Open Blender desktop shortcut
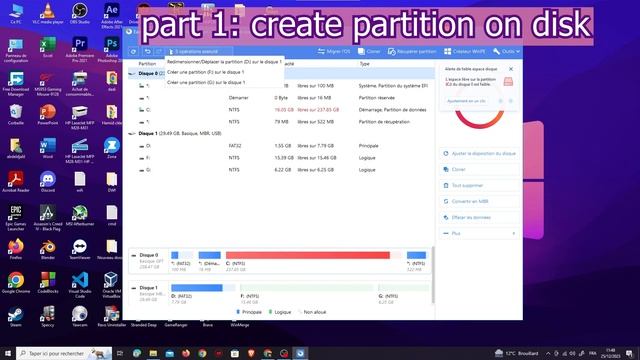Screen dimensions: 640x360 click(48, 249)
